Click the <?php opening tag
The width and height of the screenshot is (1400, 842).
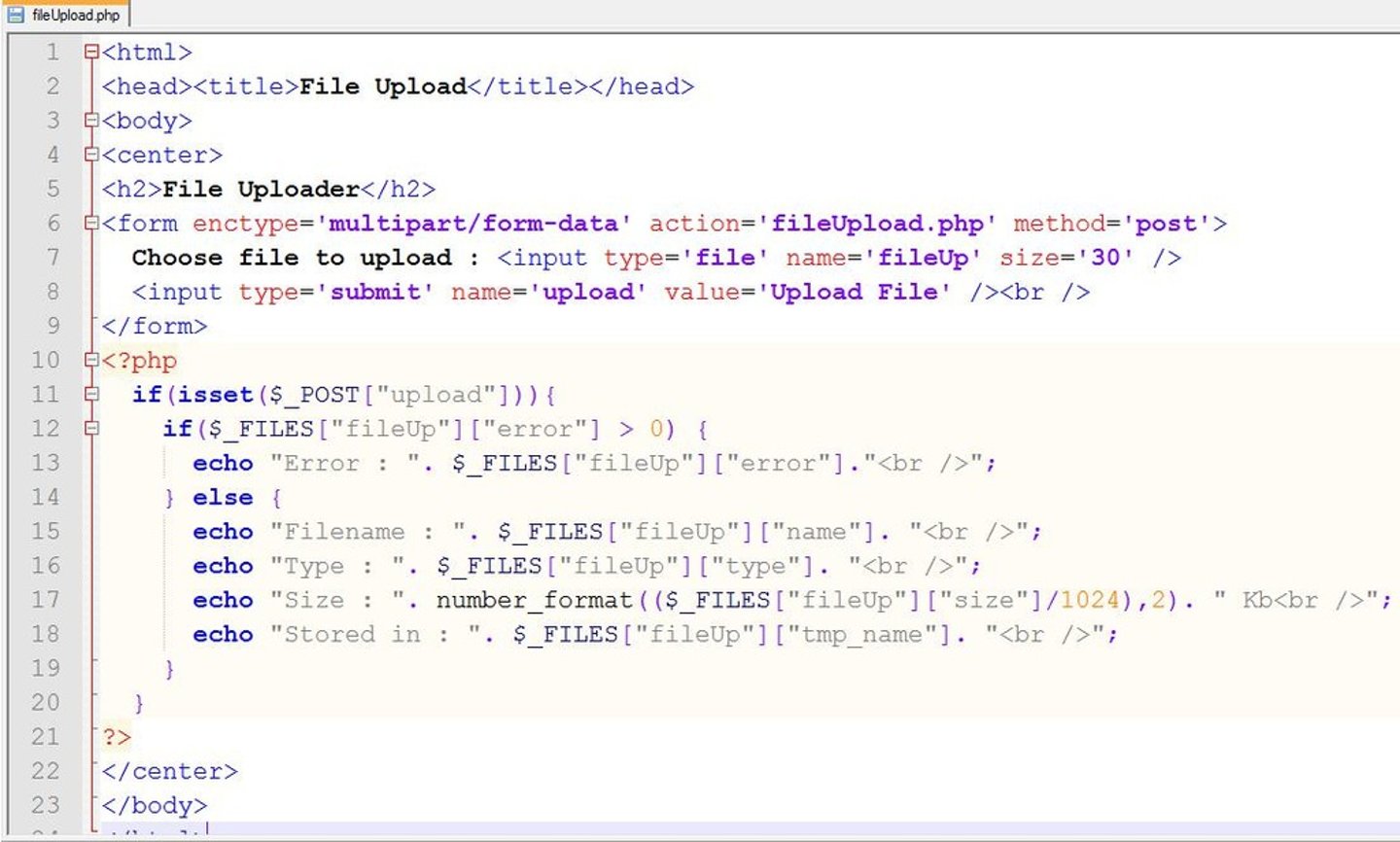[x=140, y=361]
